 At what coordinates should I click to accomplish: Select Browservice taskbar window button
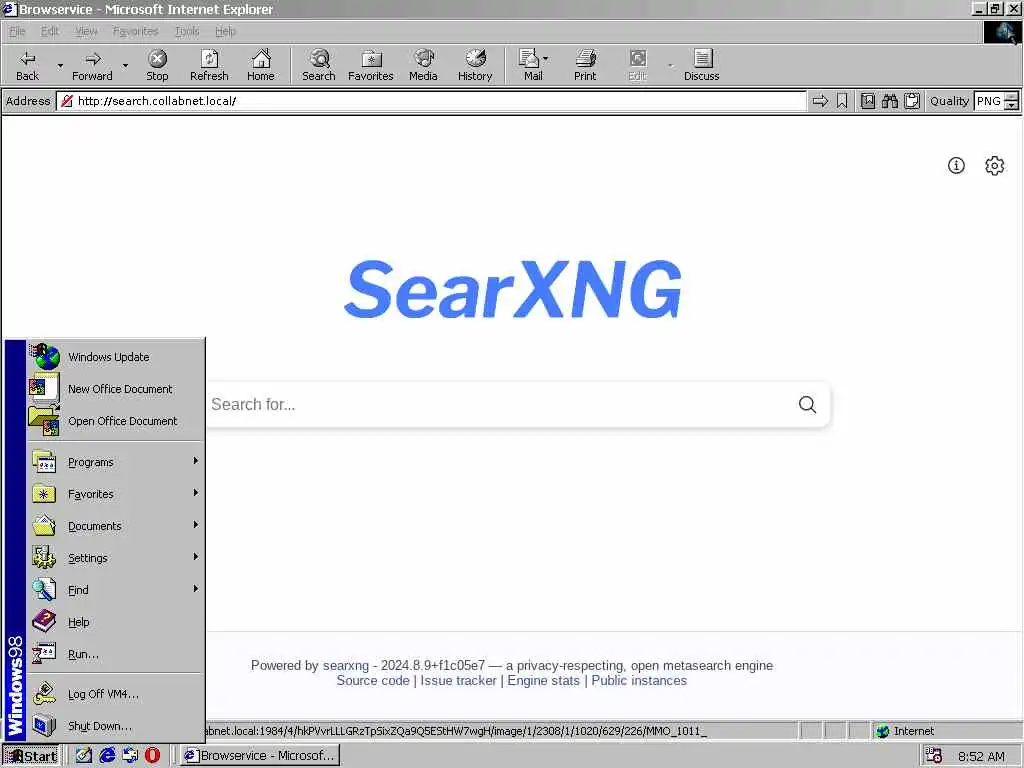(260, 756)
